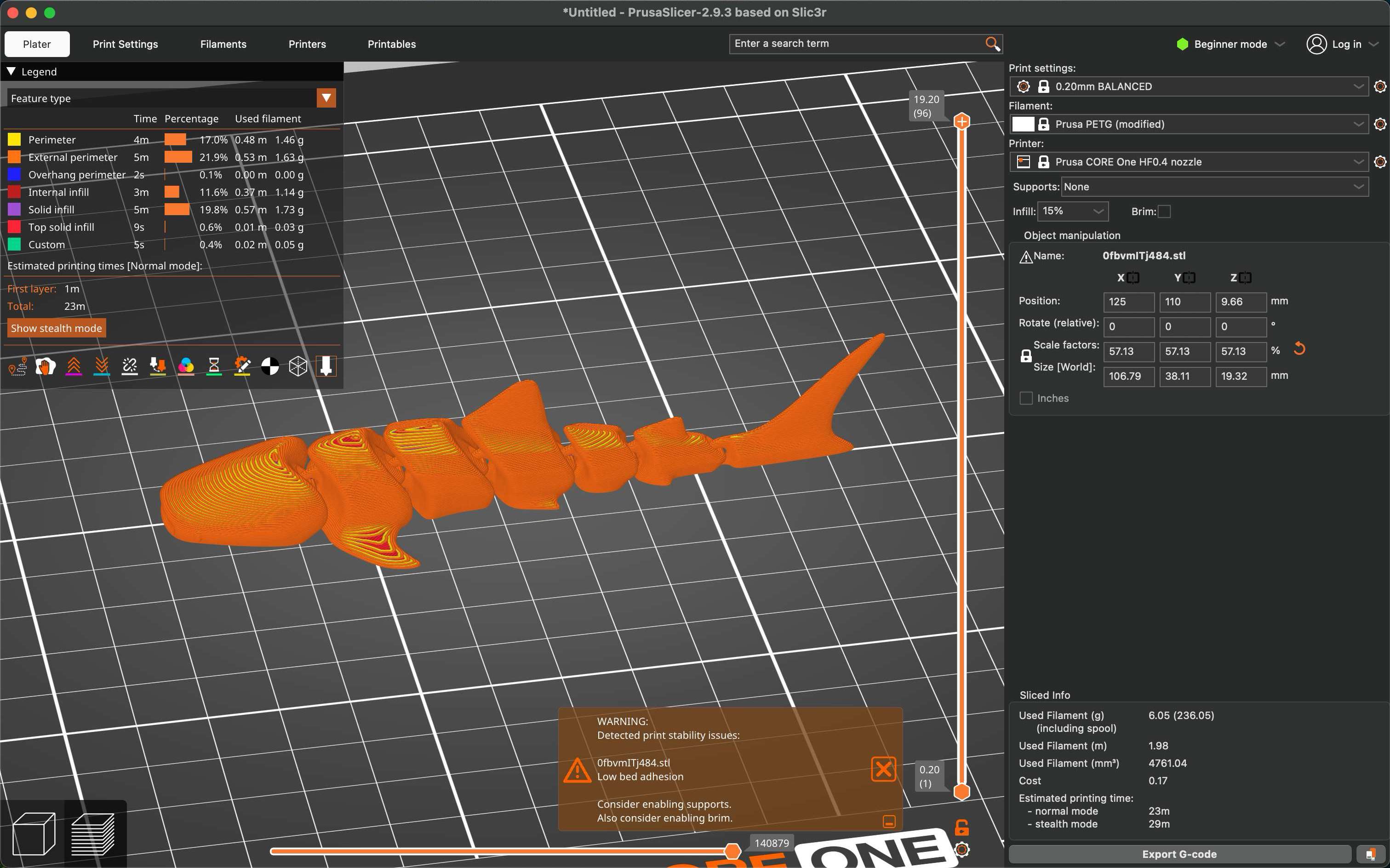1390x868 pixels.
Task: Click the Export G-code button
Action: point(1179,854)
